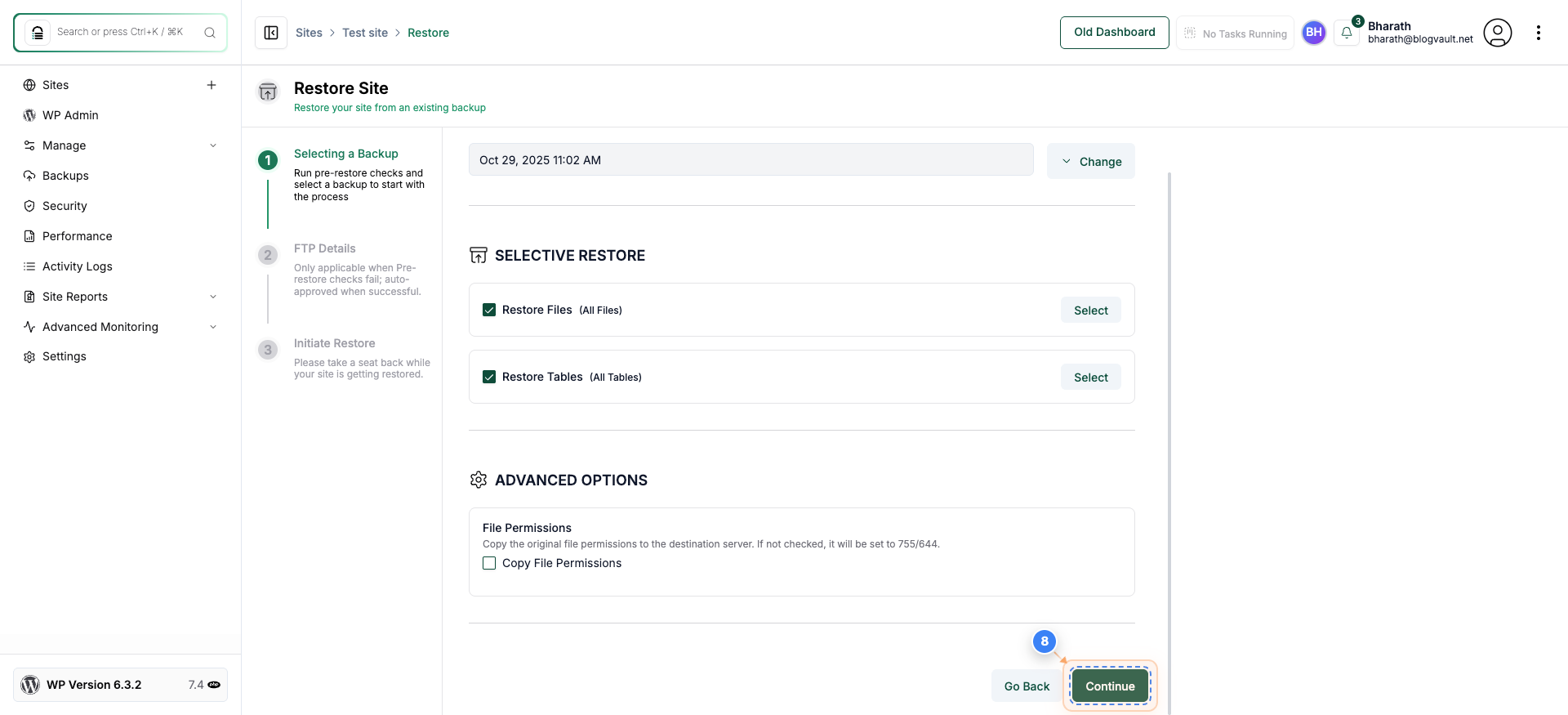
Task: Click the No Tasks Running icon
Action: 1190,34
